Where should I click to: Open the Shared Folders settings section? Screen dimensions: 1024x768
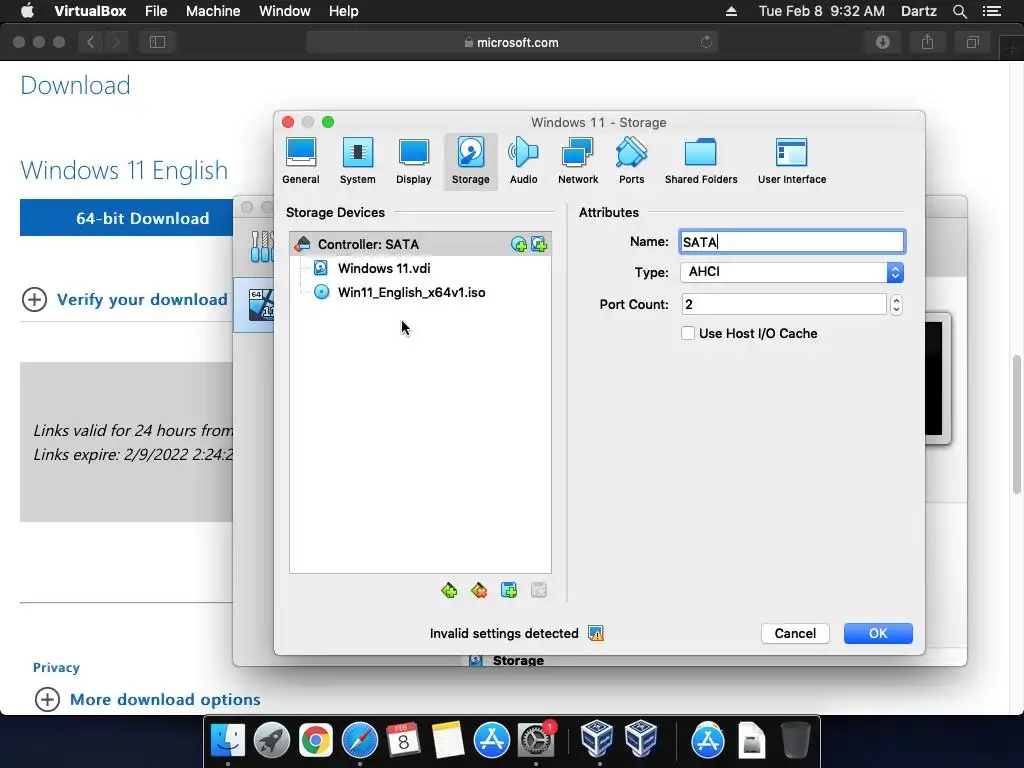point(701,161)
